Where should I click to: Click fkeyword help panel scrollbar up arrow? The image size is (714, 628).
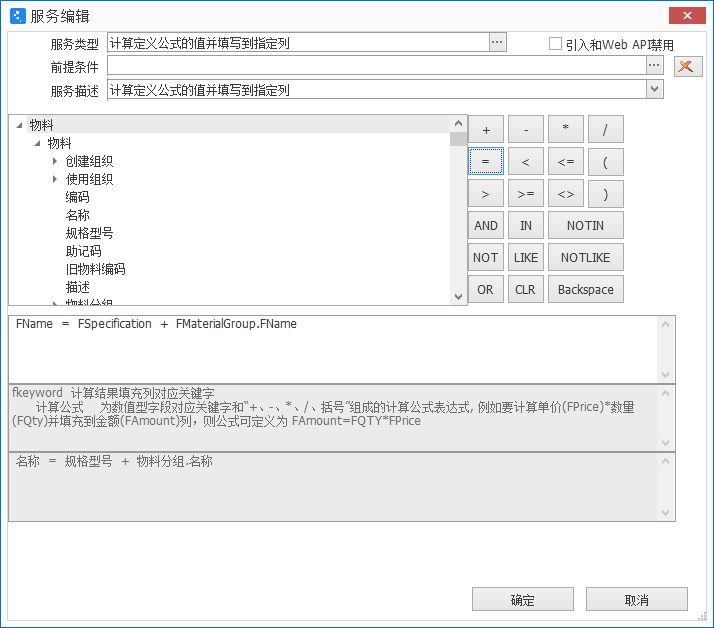[665, 393]
